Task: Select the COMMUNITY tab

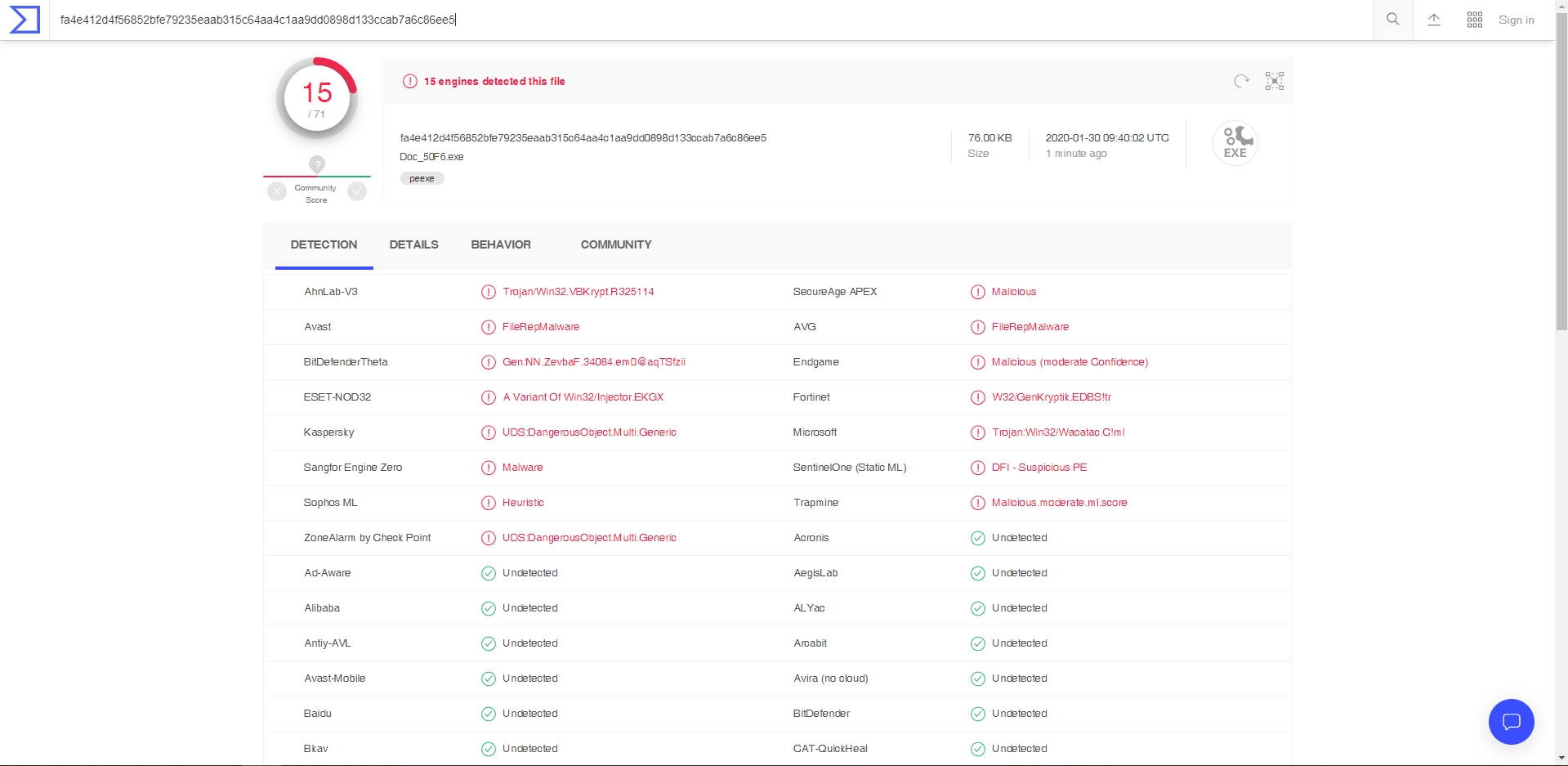Action: (x=616, y=244)
